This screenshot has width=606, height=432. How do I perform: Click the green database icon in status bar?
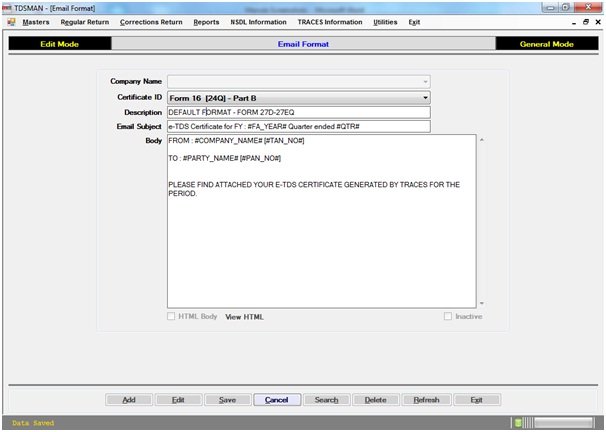point(518,423)
